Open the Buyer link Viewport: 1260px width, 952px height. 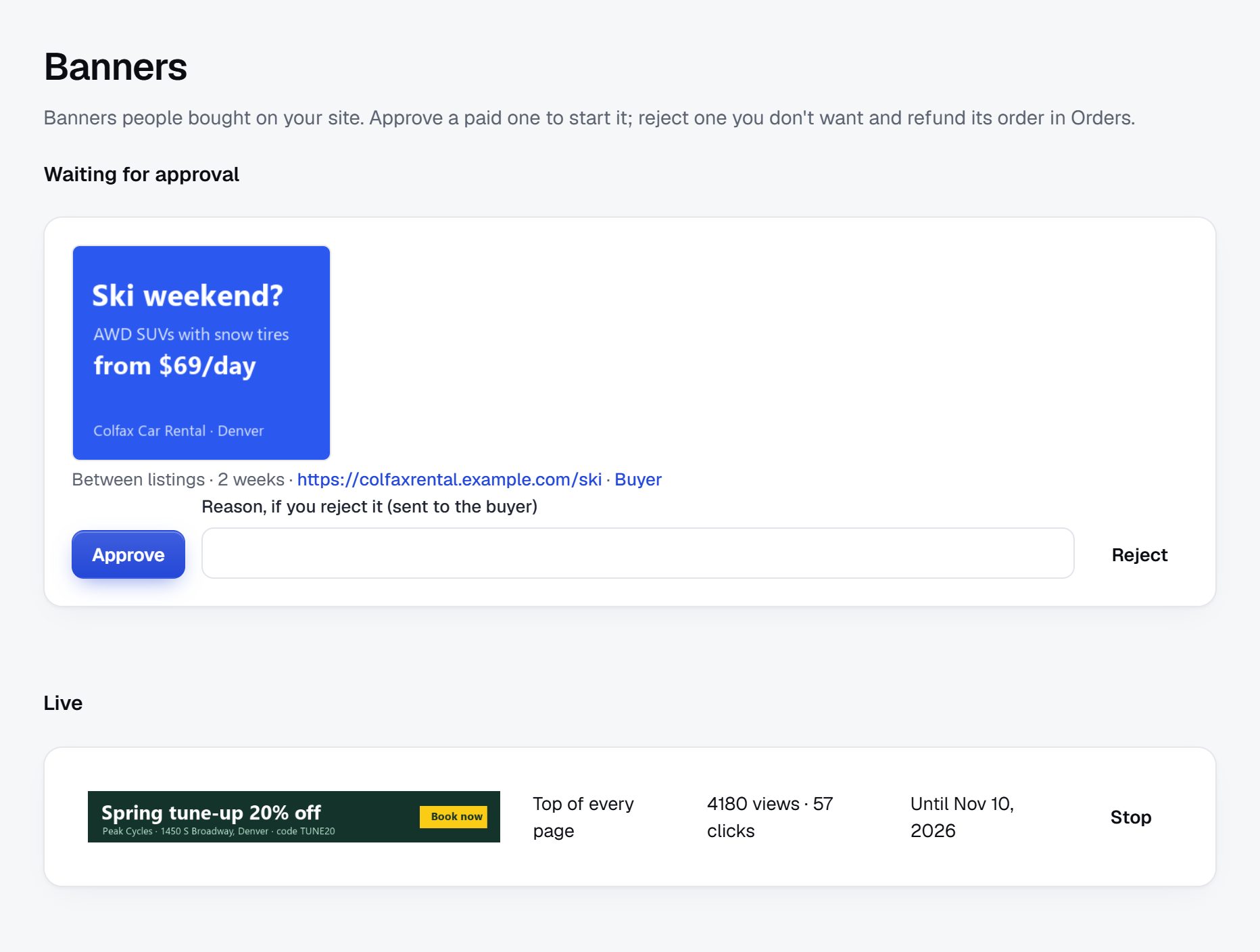638,479
